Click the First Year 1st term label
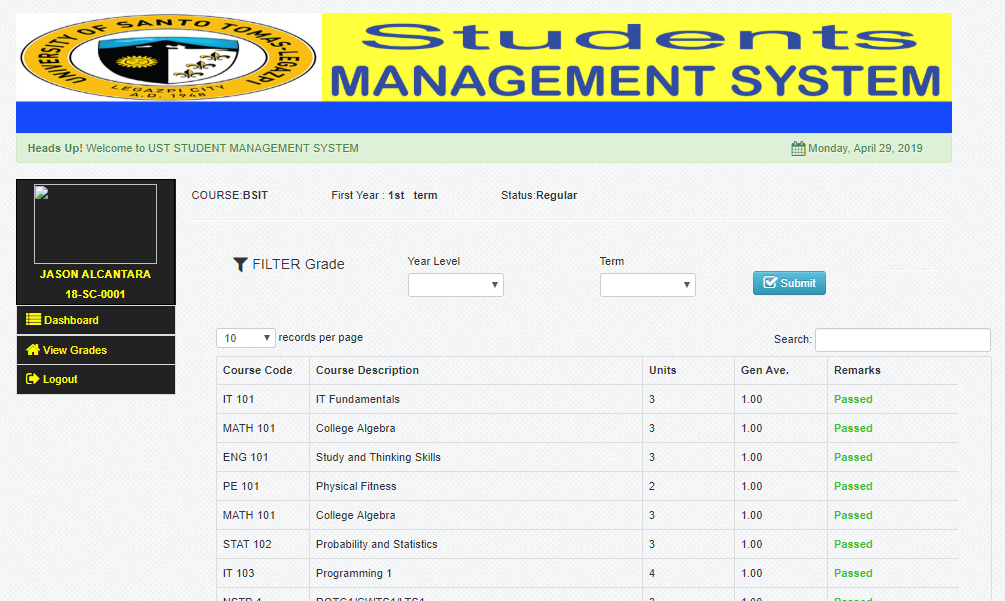1005x601 pixels. (x=384, y=195)
